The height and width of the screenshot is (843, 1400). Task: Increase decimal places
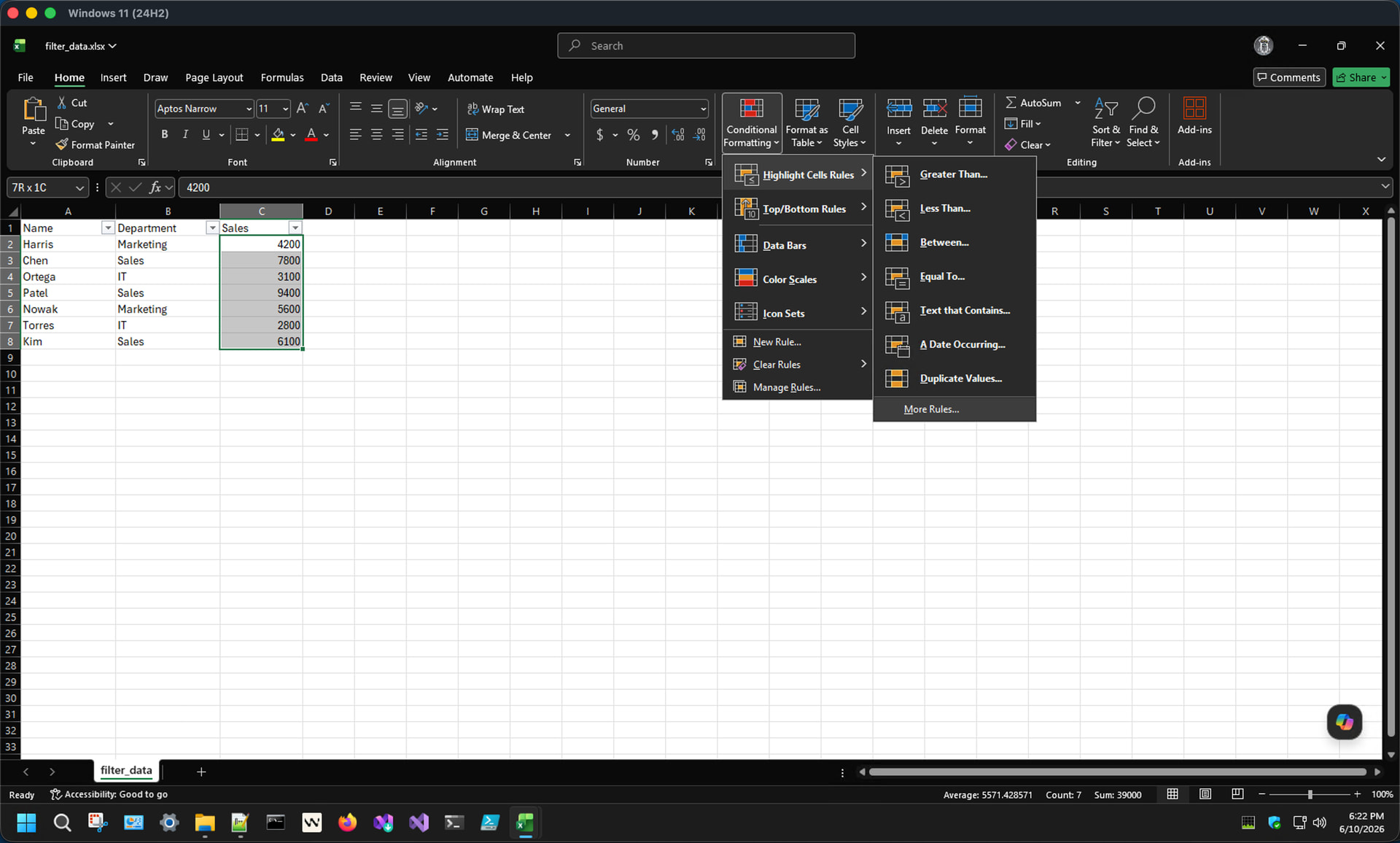click(678, 135)
